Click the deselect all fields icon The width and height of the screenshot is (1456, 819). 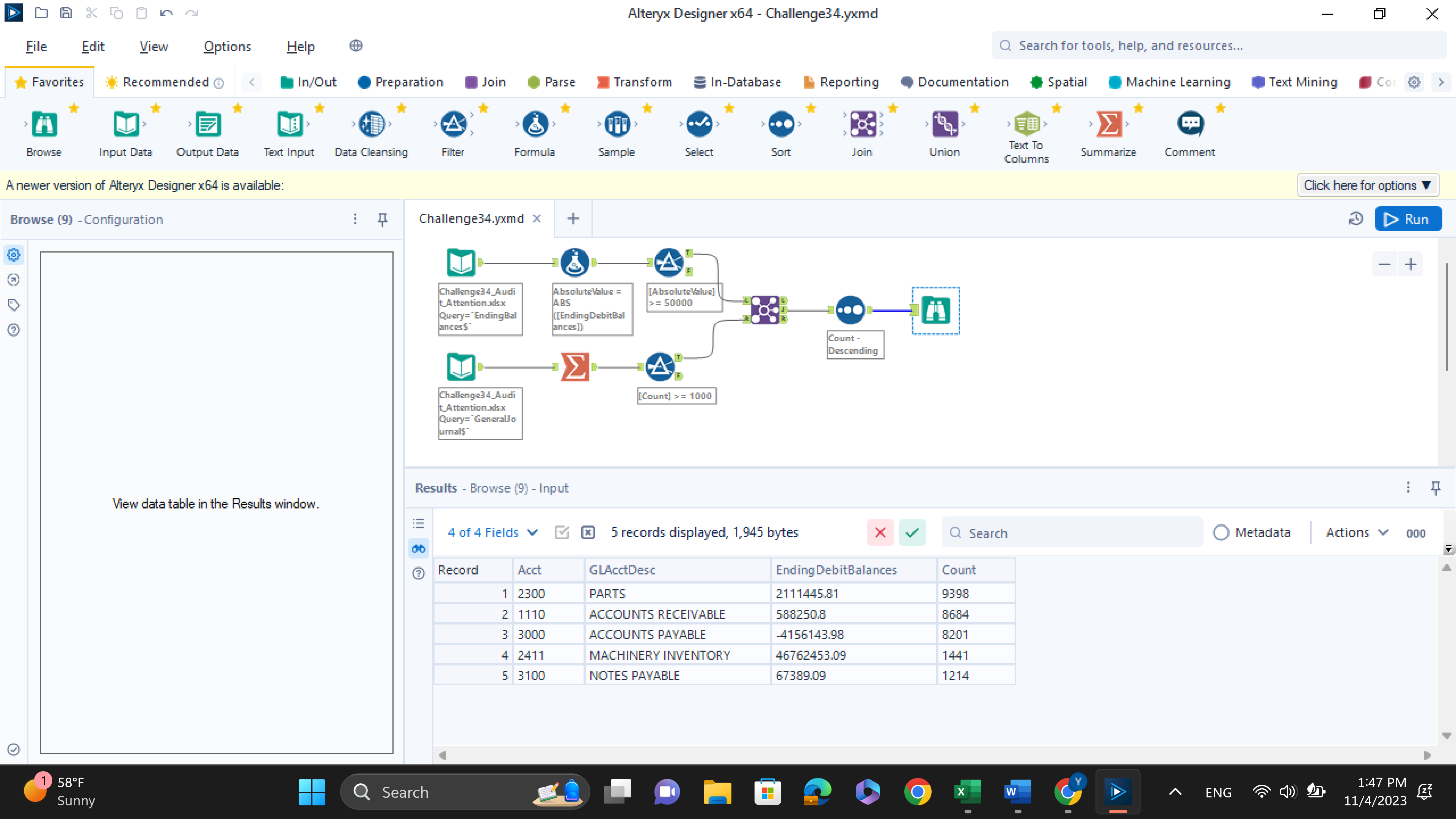(x=588, y=532)
